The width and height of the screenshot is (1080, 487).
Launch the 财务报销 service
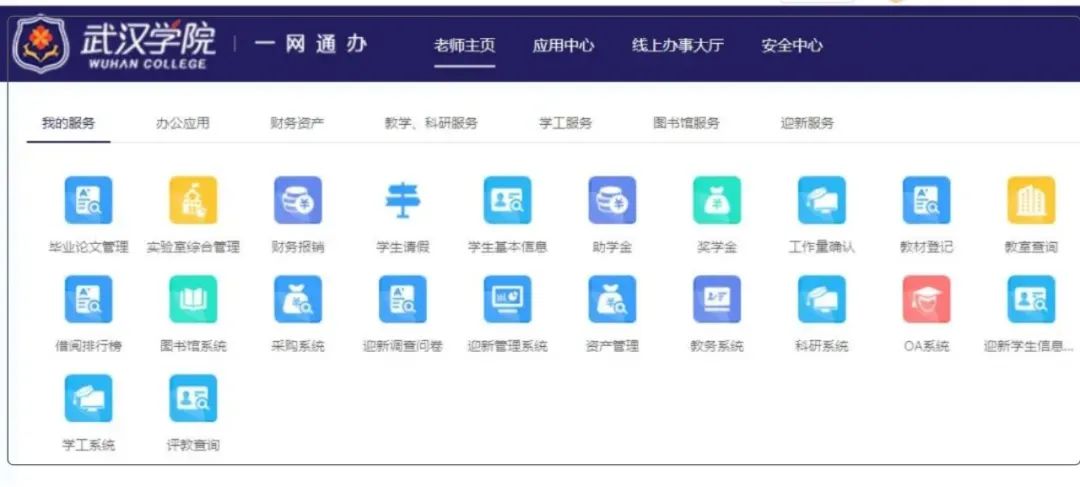[298, 201]
